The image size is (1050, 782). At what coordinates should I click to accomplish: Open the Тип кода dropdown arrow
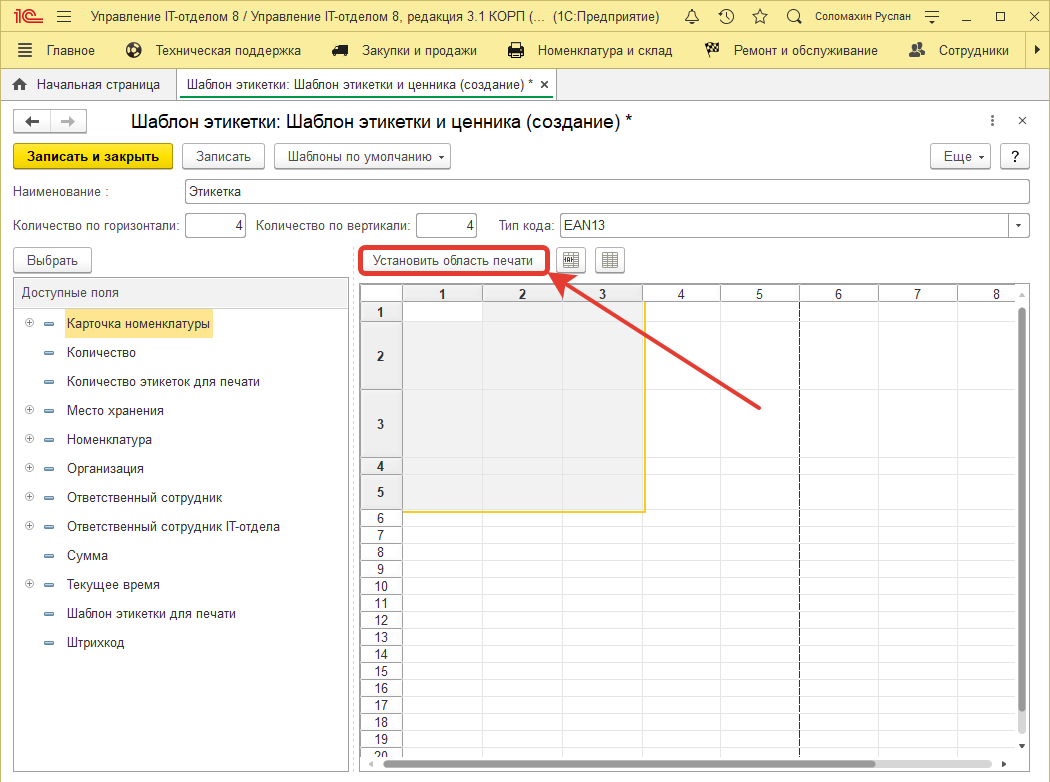pyautogui.click(x=1018, y=226)
